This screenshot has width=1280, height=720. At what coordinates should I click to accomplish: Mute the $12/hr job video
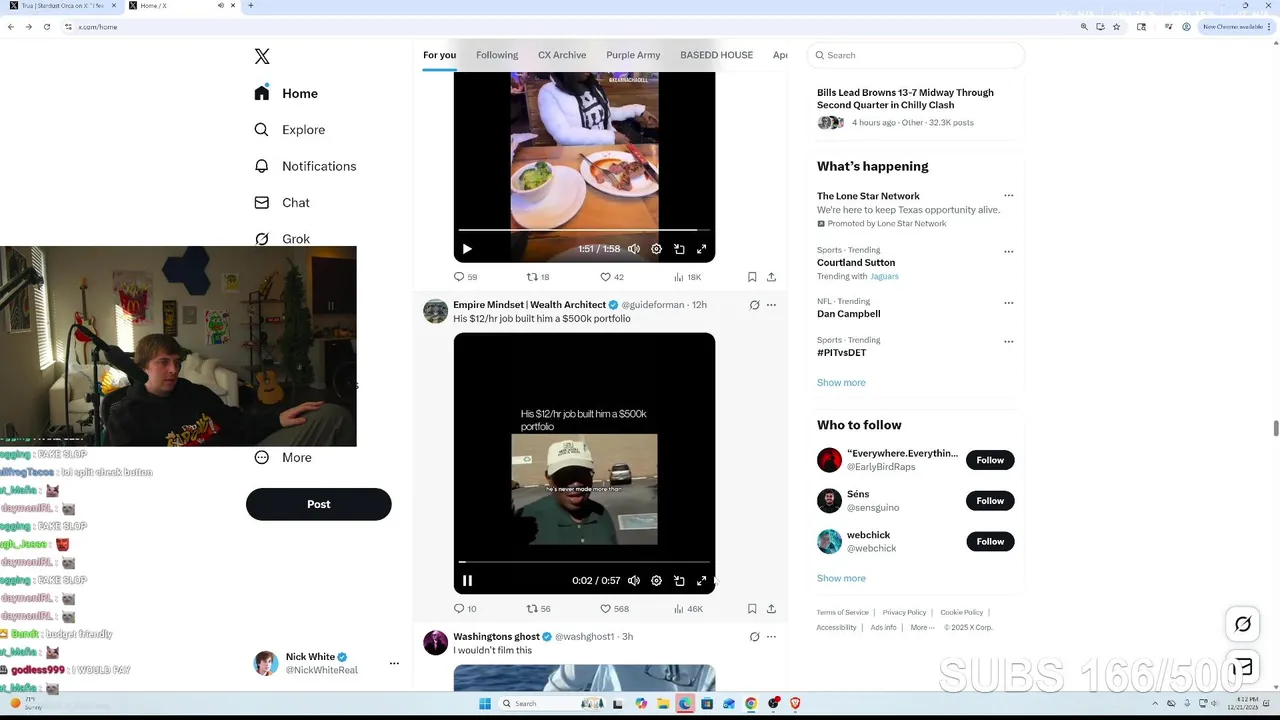[634, 581]
